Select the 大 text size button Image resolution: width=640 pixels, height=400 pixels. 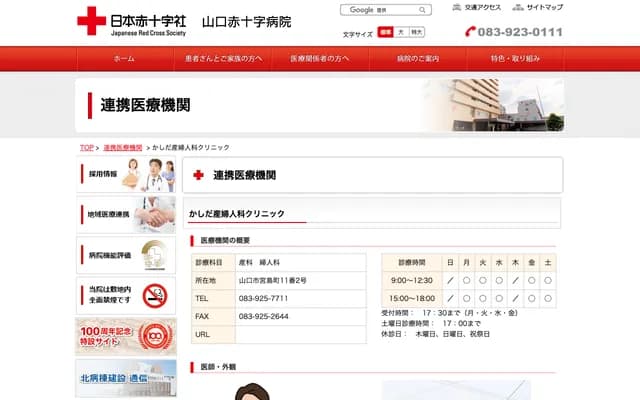(x=401, y=32)
